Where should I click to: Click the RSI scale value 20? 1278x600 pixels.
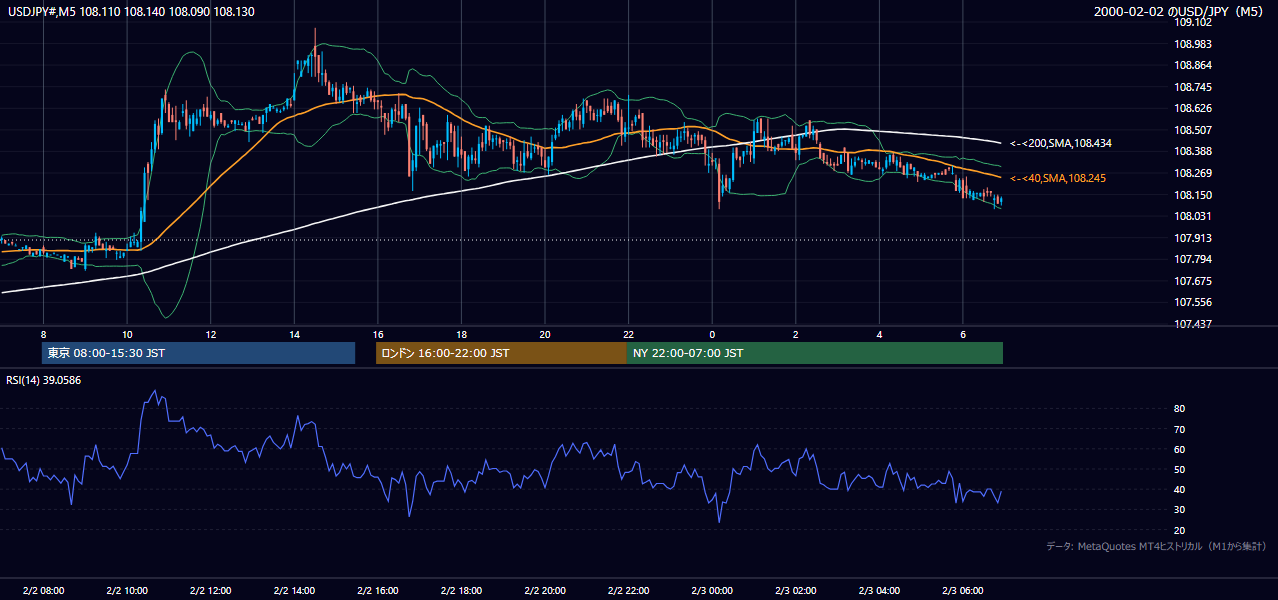(1180, 530)
